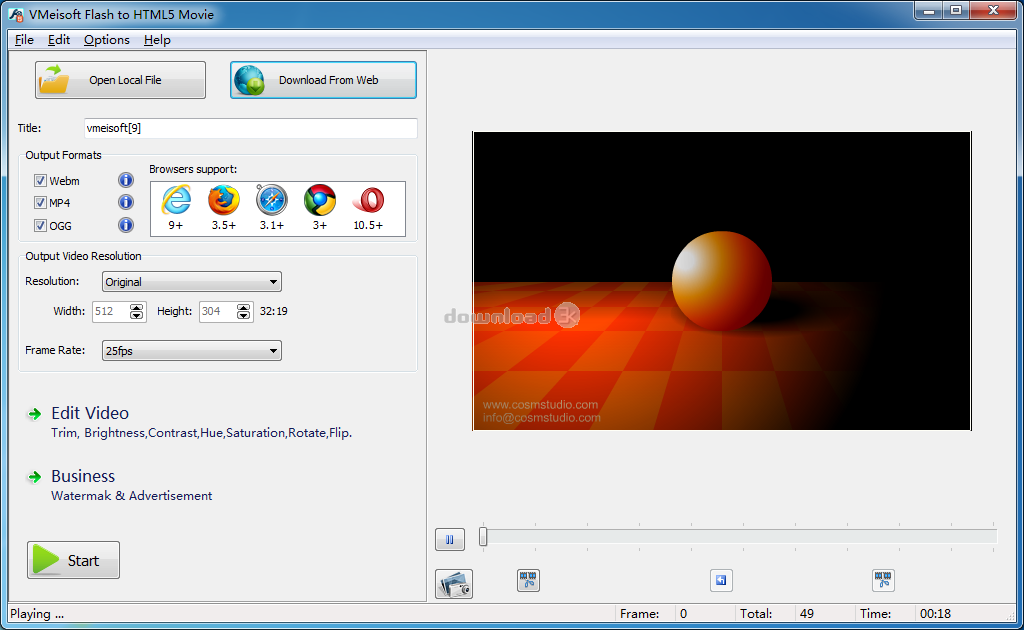Click the time value "00:18" in status bar
1024x630 pixels.
[935, 614]
